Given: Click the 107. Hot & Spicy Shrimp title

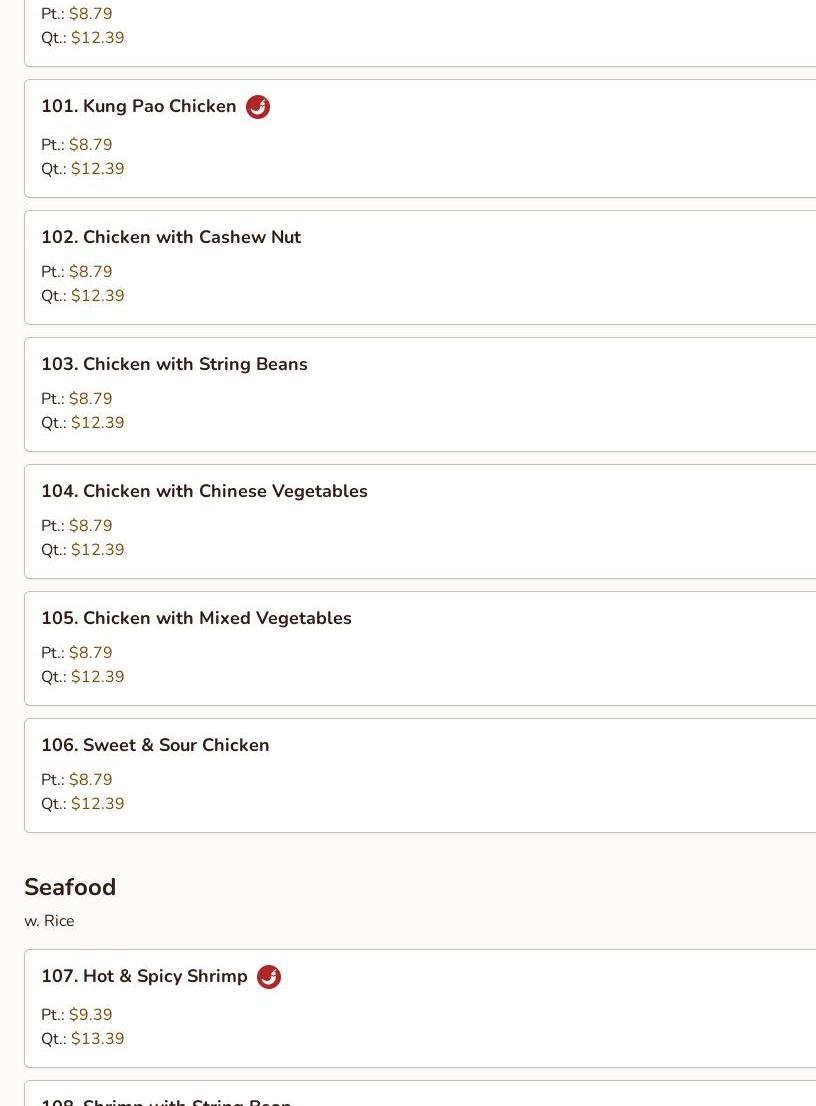Looking at the screenshot, I should pyautogui.click(x=144, y=976).
